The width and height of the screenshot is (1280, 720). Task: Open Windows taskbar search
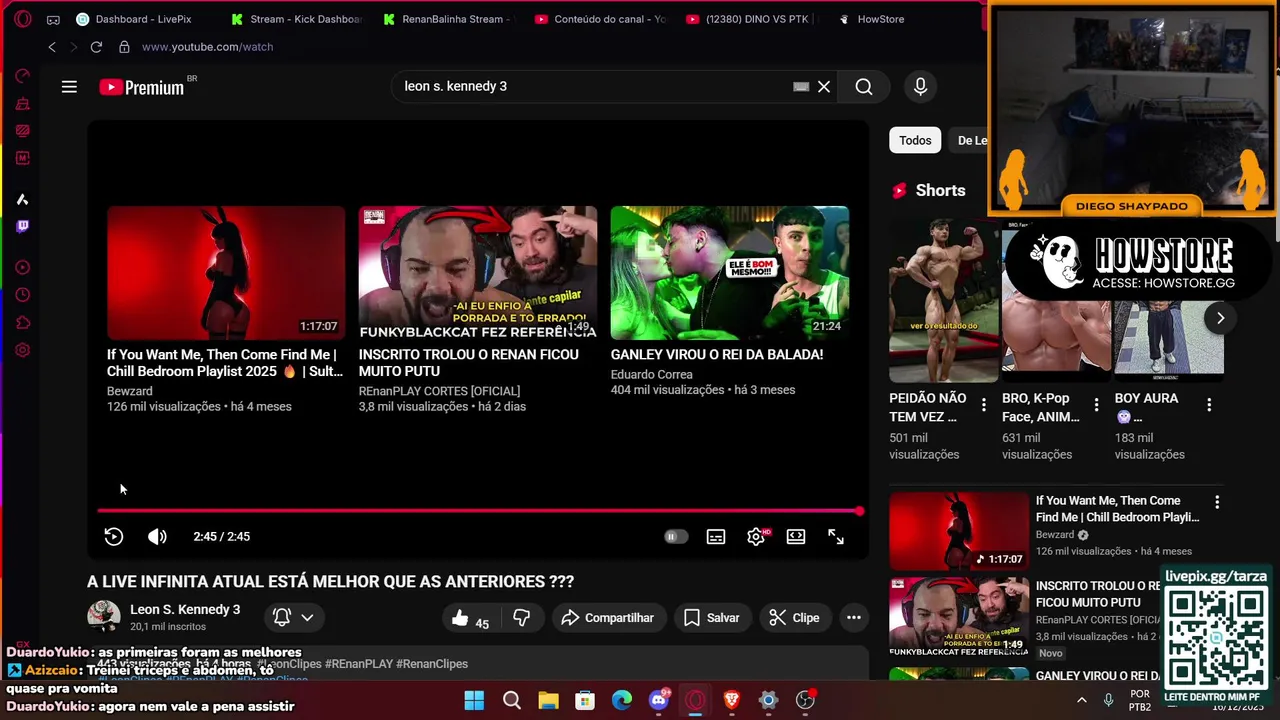click(x=511, y=700)
